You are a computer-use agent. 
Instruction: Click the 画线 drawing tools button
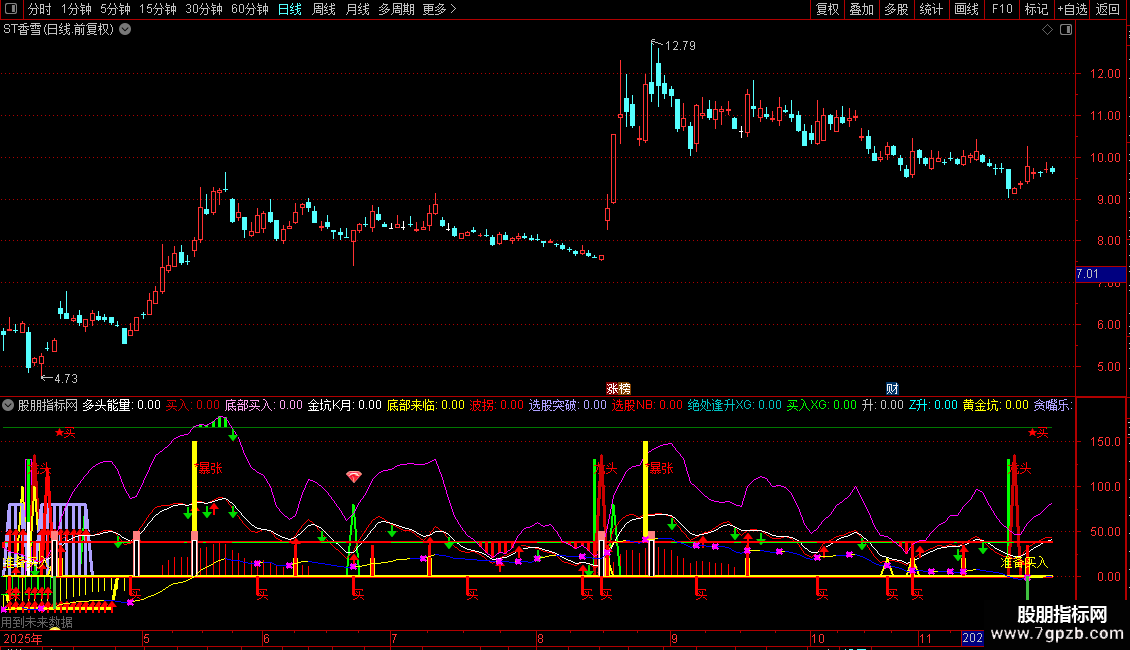966,10
